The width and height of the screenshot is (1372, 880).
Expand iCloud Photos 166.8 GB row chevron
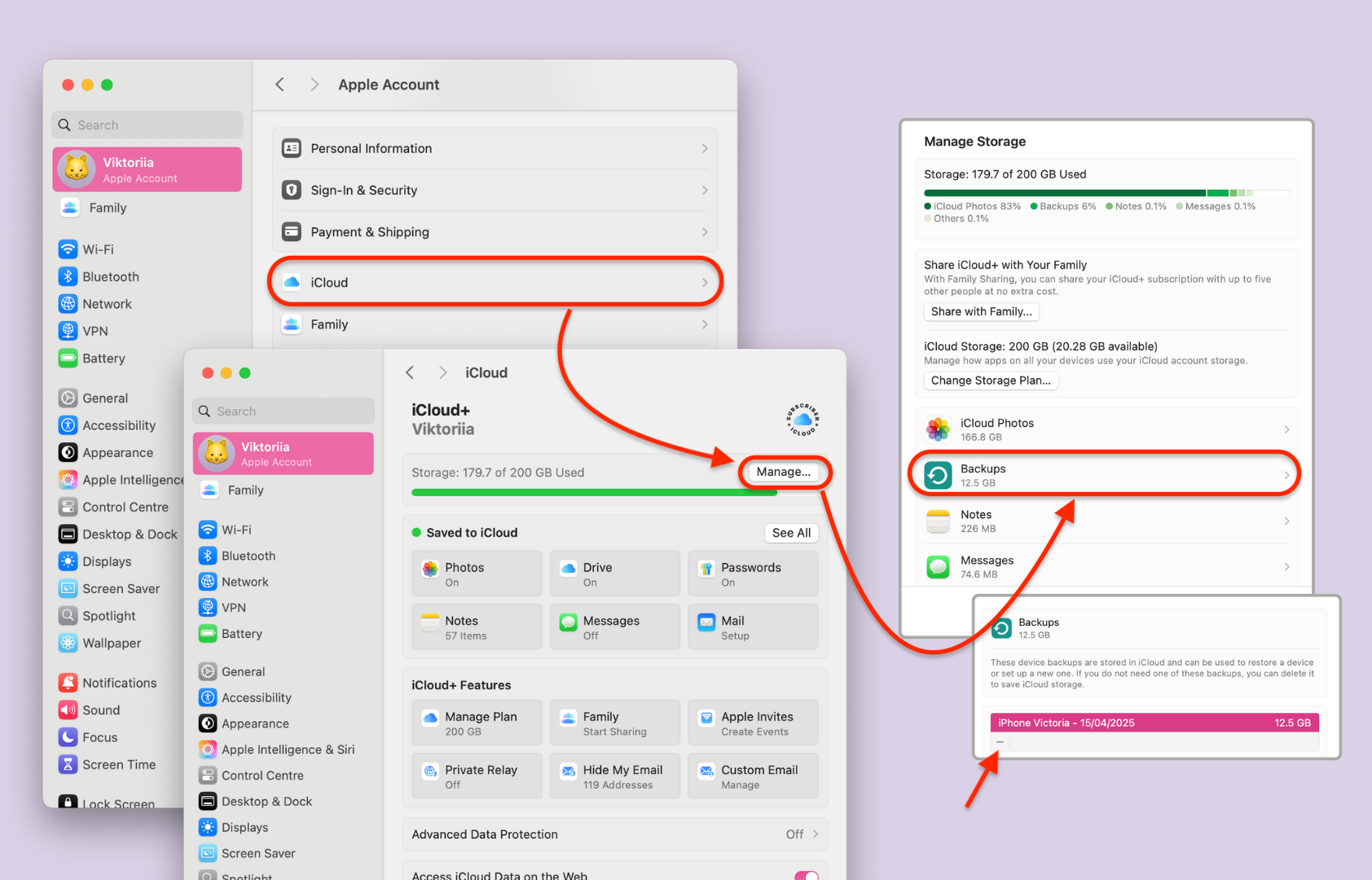[x=1287, y=429]
